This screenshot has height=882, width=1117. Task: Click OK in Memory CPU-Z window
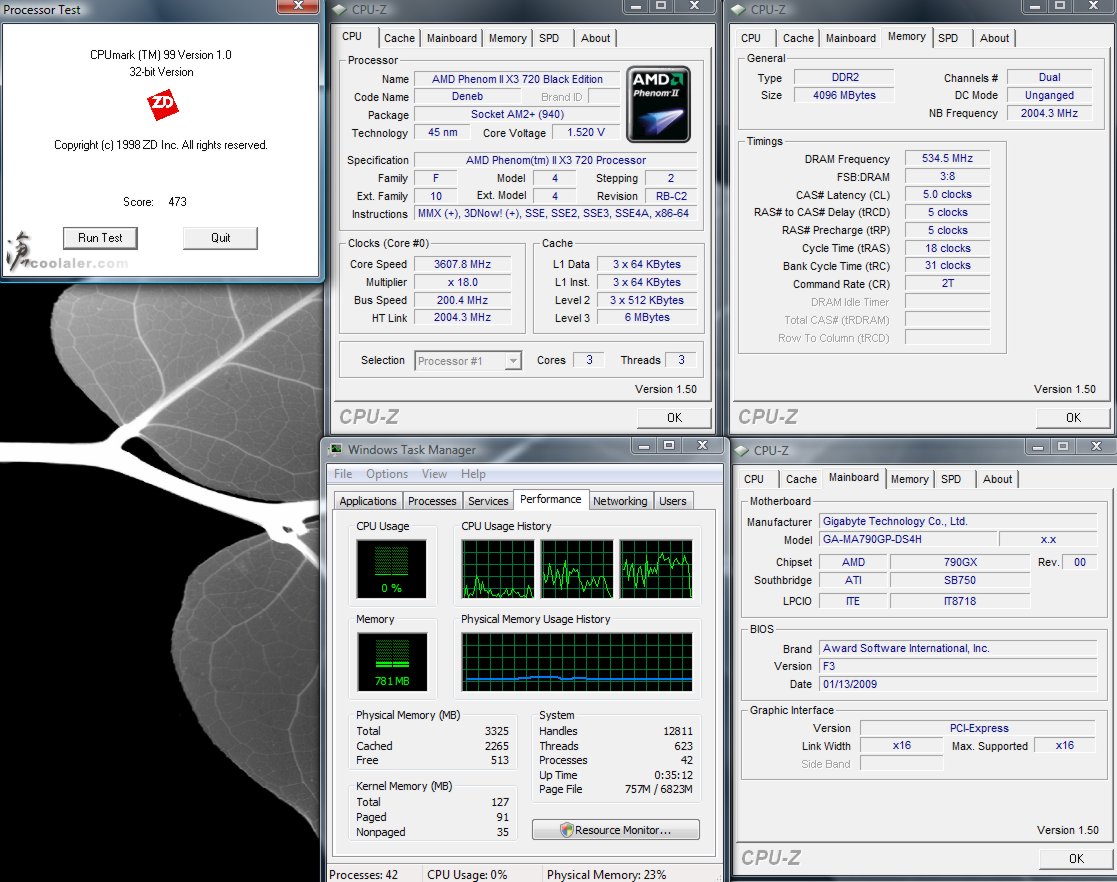[x=1073, y=417]
